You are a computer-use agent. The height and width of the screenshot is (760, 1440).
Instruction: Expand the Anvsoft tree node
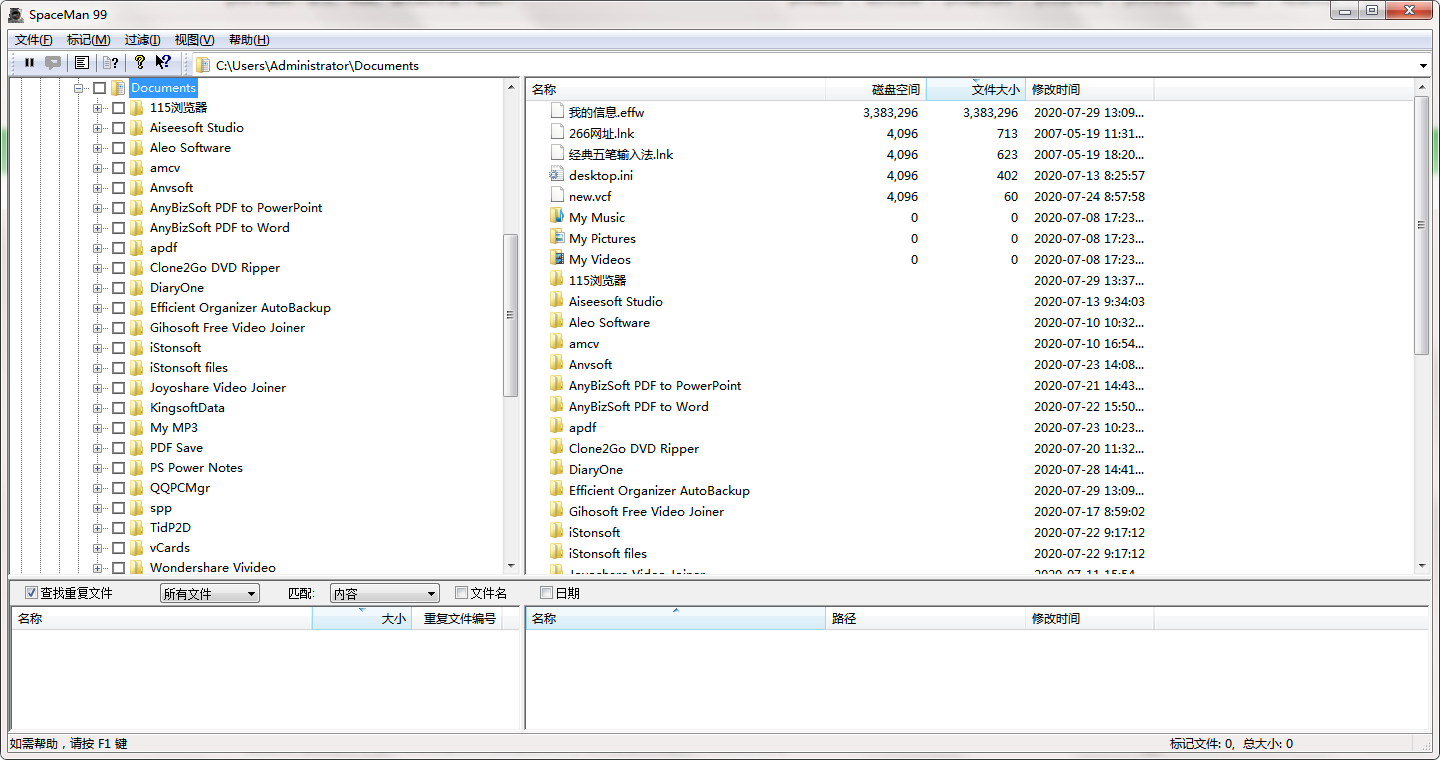coord(97,188)
